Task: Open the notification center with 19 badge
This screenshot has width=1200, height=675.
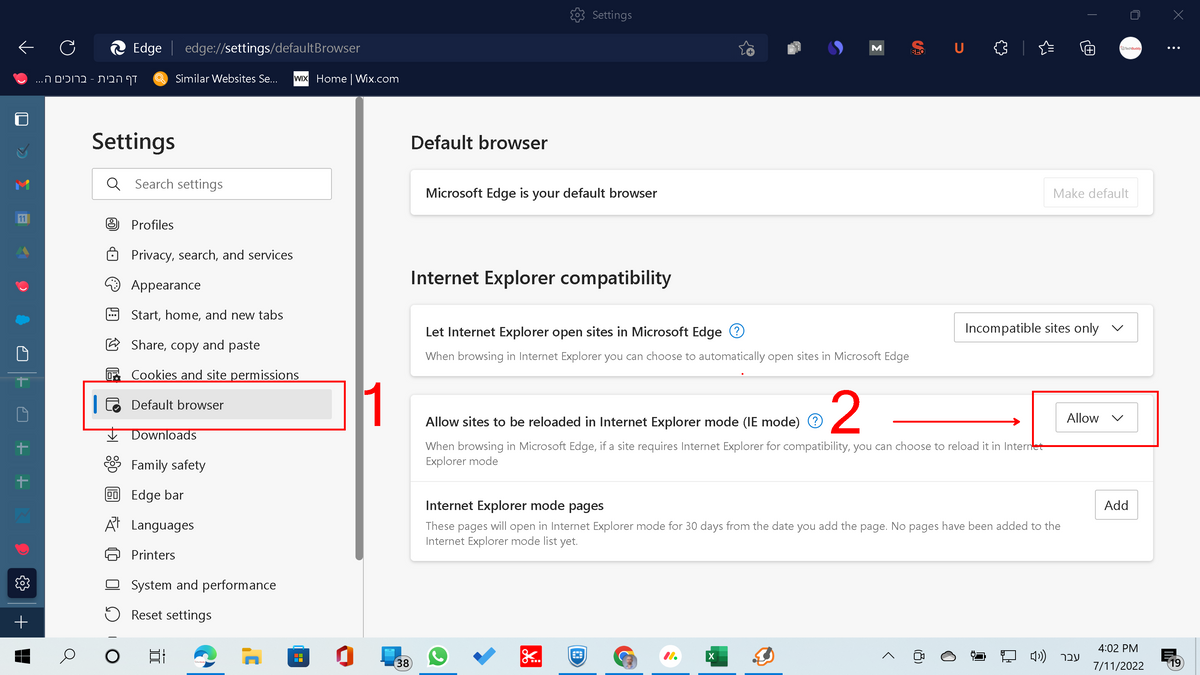Action: (x=1174, y=657)
